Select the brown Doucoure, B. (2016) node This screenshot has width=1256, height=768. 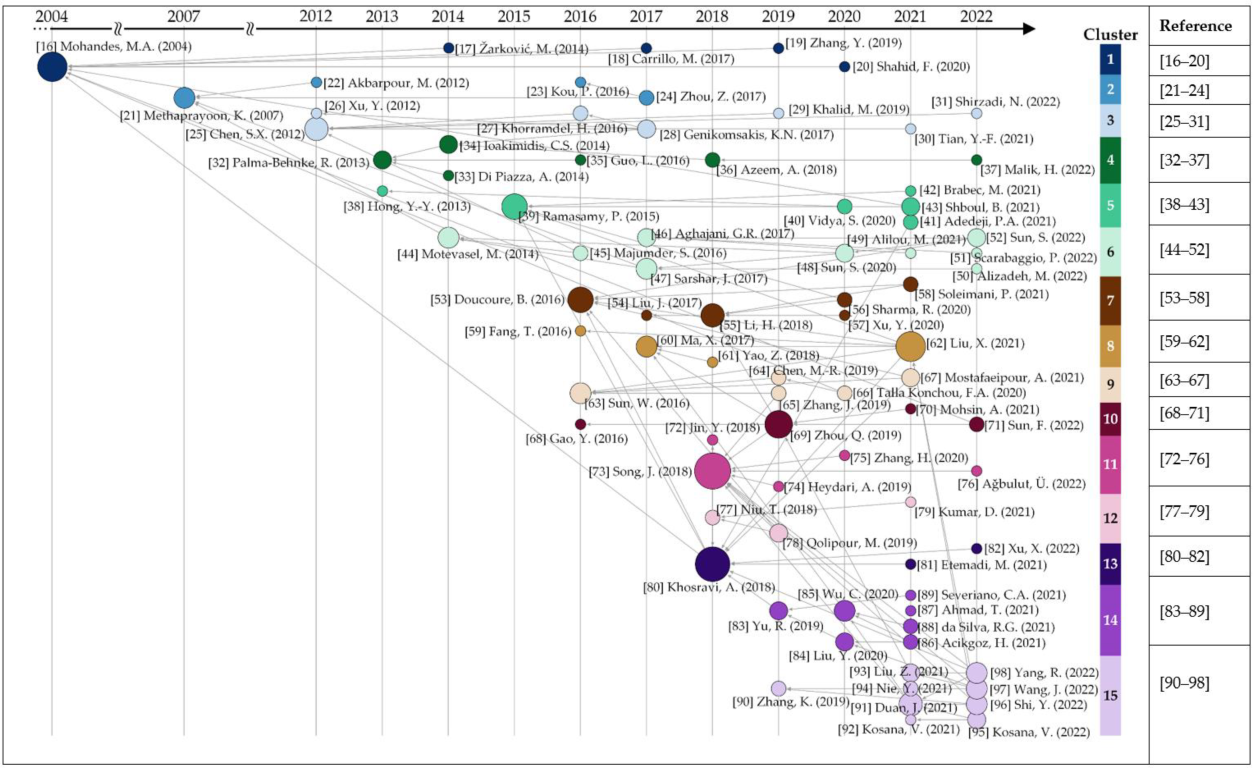pos(580,299)
